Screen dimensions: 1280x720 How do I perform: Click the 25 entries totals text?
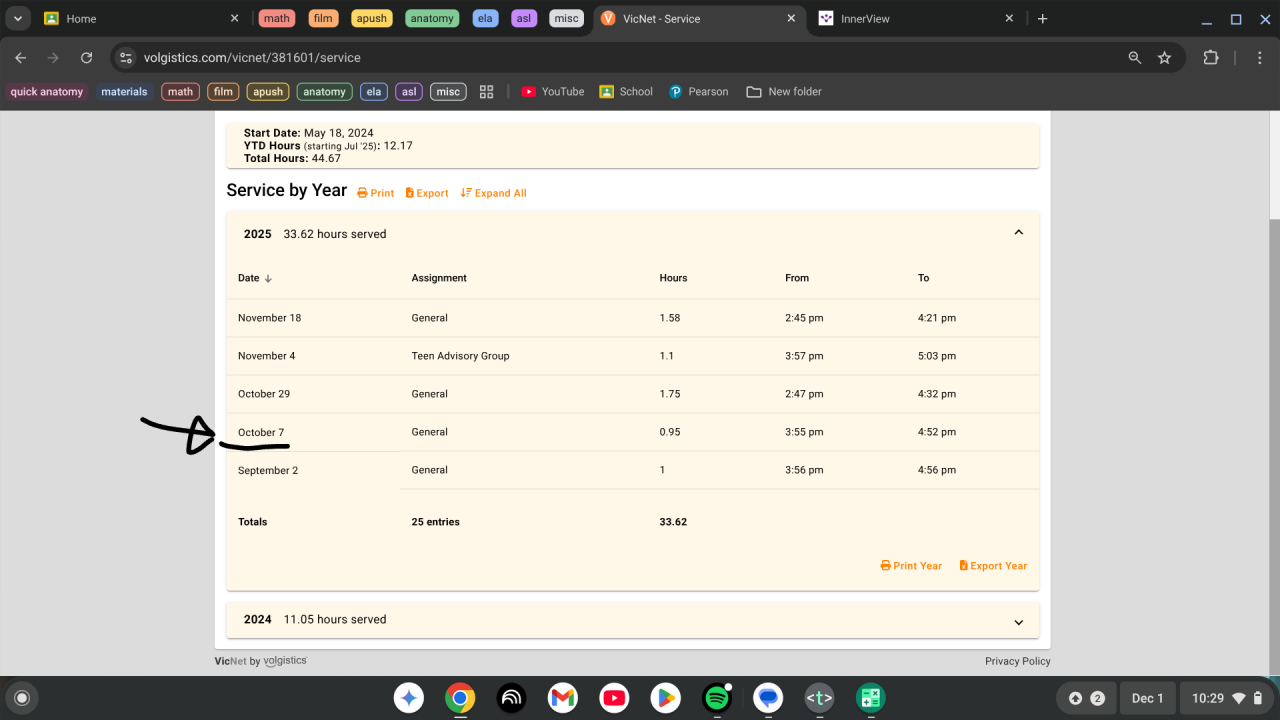tap(435, 522)
